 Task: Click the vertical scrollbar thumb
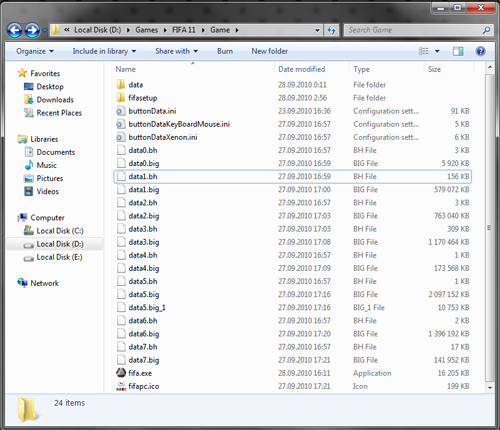click(490, 228)
